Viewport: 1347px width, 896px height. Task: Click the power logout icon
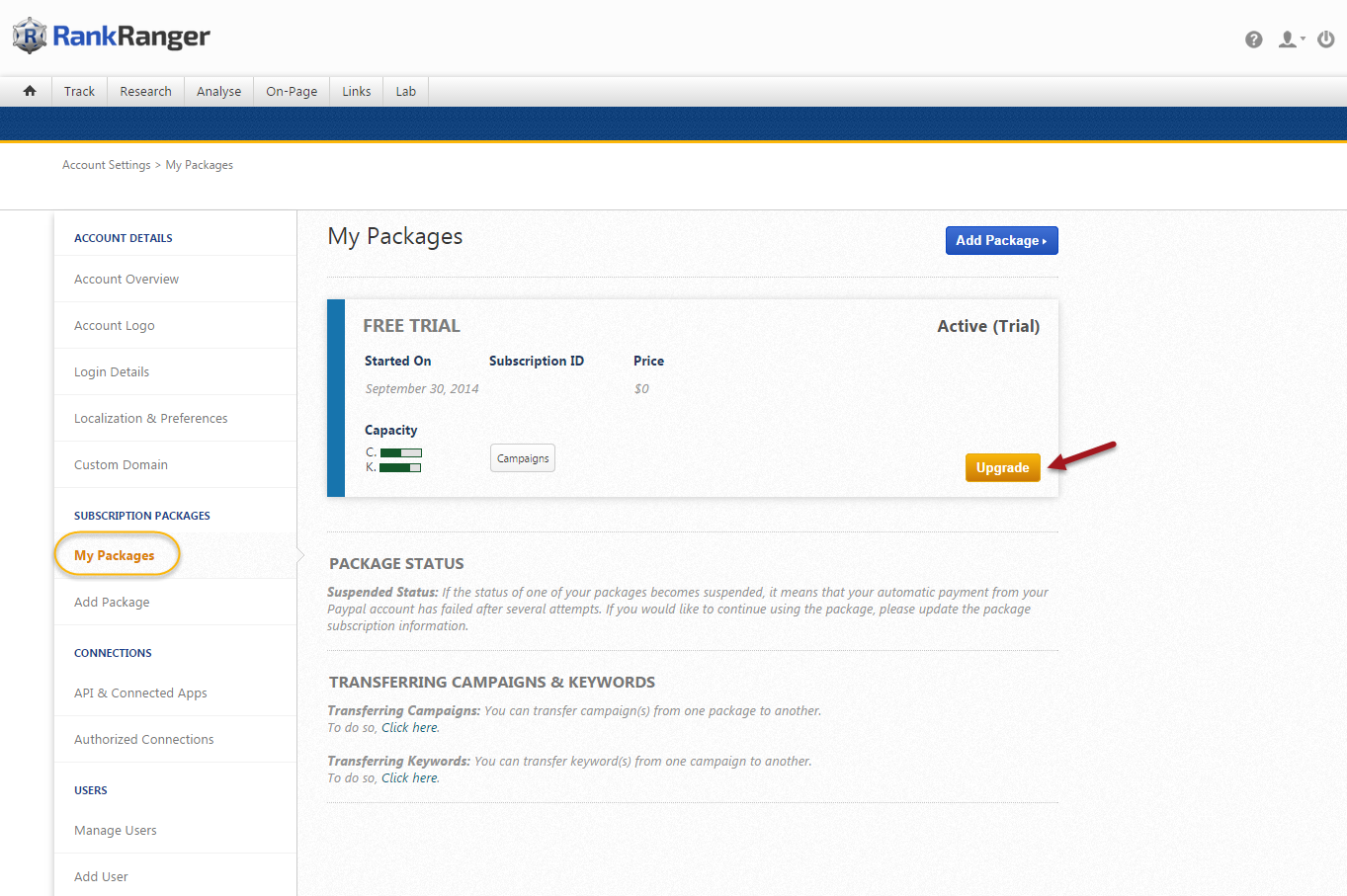click(1326, 40)
